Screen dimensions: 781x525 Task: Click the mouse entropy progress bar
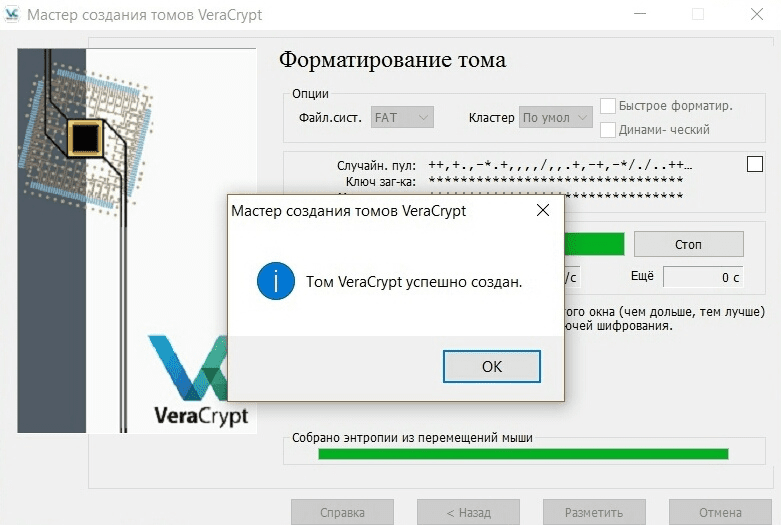pyautogui.click(x=523, y=454)
